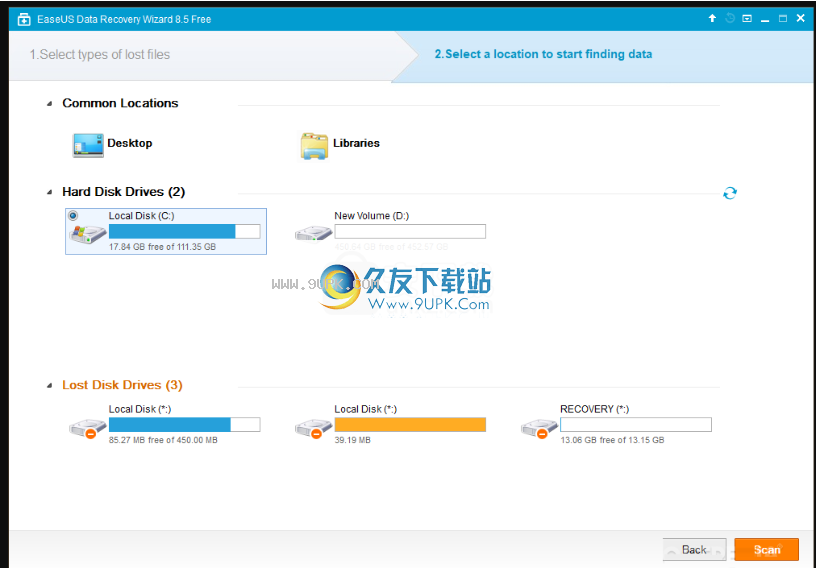Screen dimensions: 816x574
Task: Collapse the Common Locations section
Action: (49, 104)
